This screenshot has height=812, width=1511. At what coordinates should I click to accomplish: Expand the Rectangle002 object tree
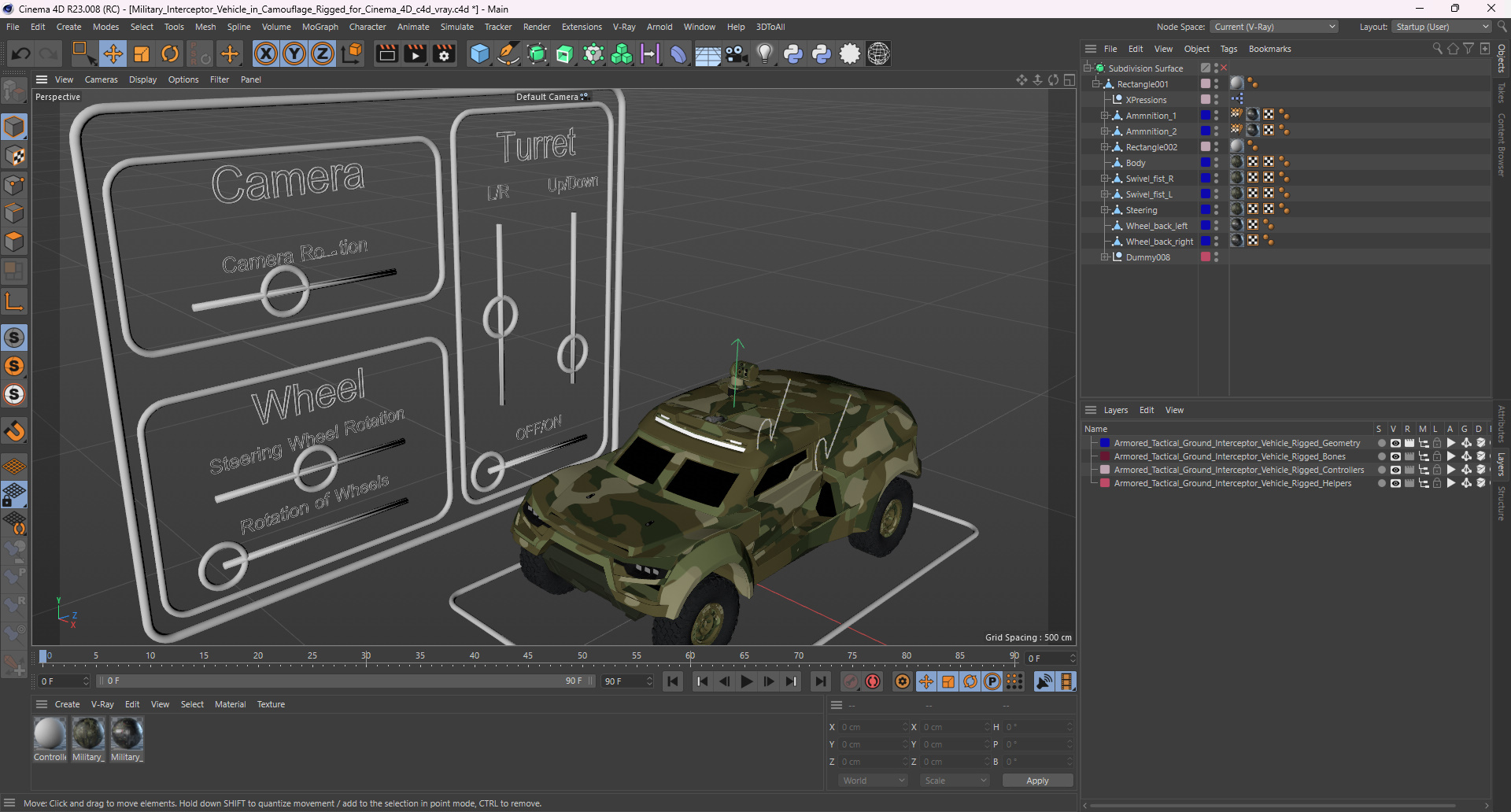pyautogui.click(x=1104, y=147)
